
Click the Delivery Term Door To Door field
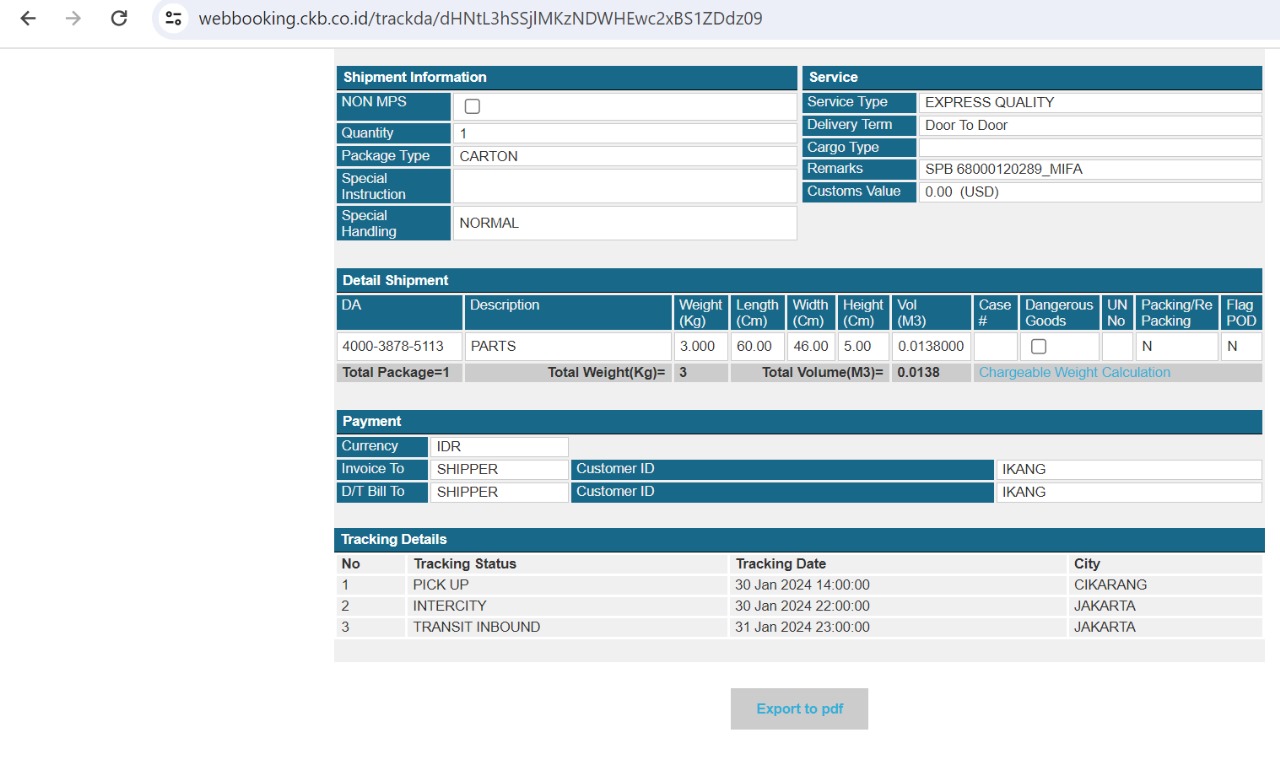coord(1089,125)
